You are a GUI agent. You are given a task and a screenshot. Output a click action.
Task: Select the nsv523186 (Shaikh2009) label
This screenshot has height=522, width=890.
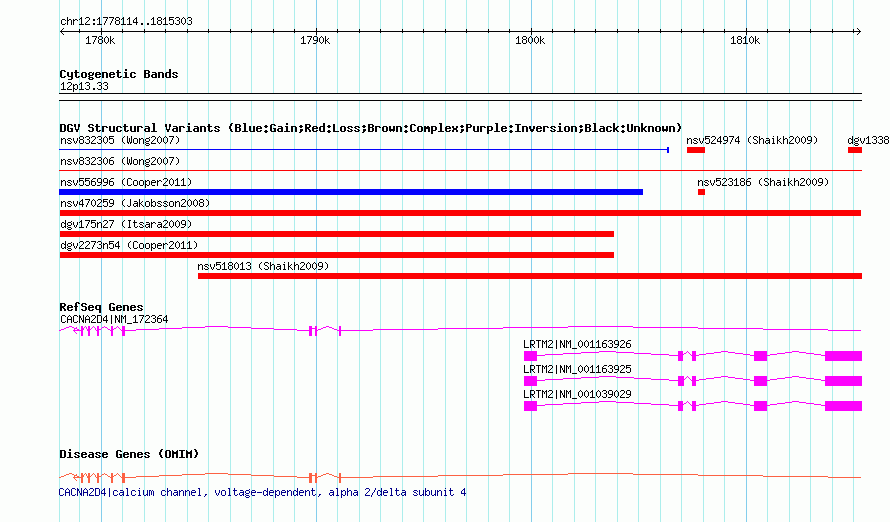pyautogui.click(x=763, y=182)
